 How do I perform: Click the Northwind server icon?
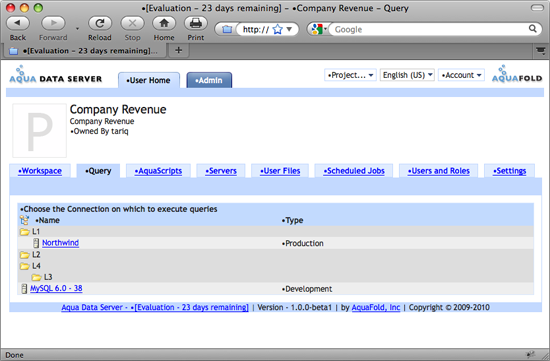36,243
